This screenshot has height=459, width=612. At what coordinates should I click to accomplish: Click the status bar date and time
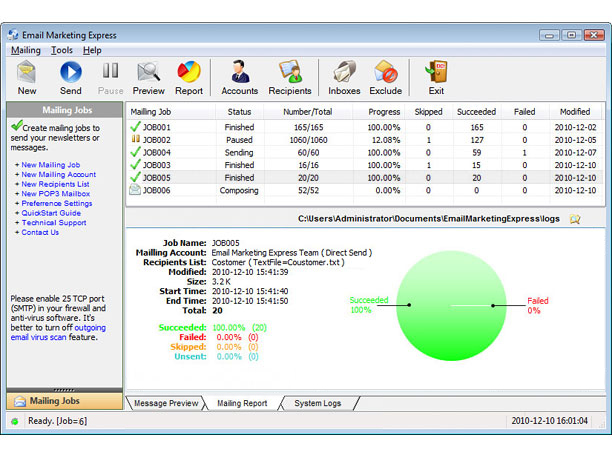click(x=549, y=421)
